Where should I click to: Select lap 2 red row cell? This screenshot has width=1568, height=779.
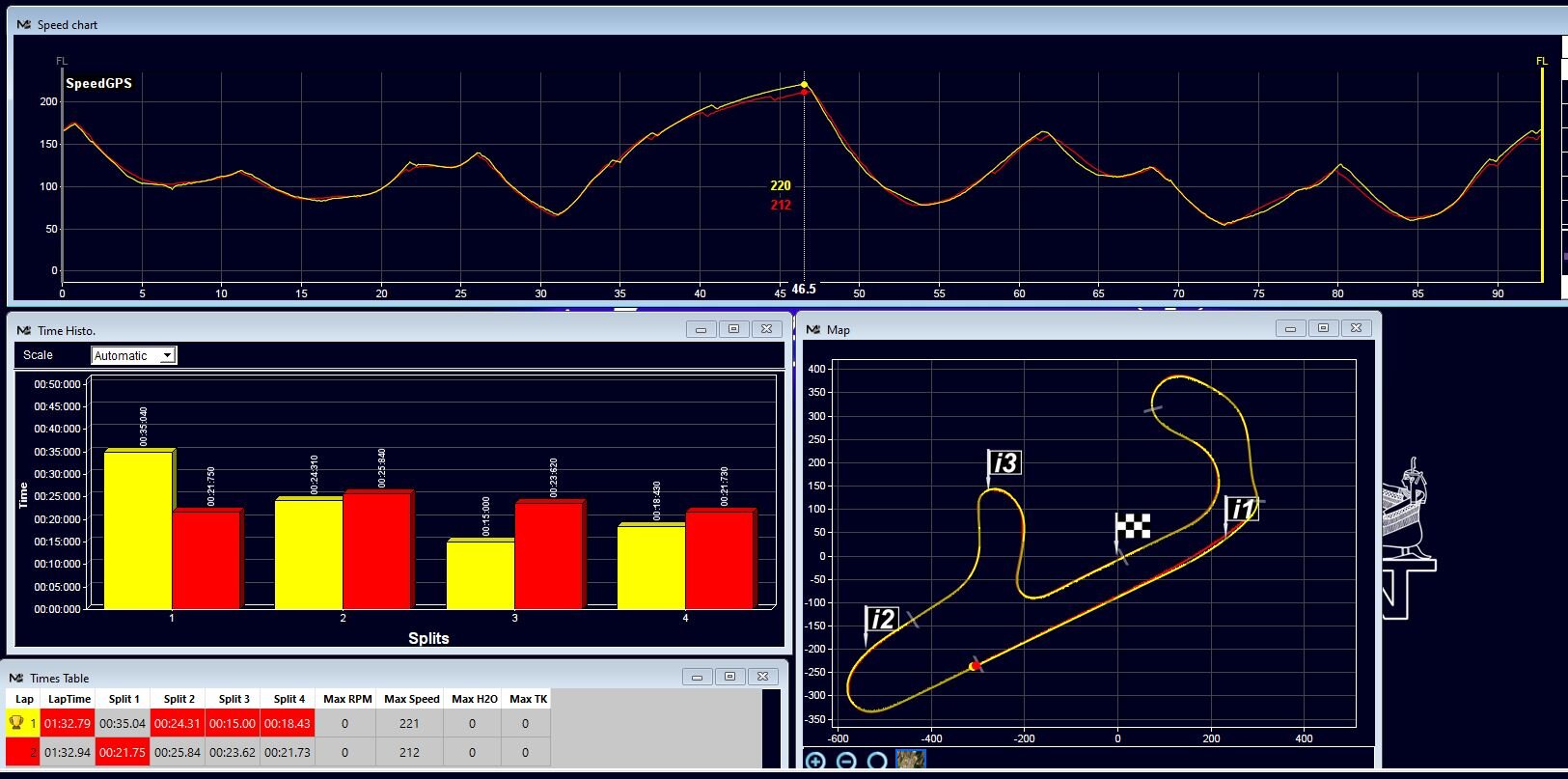pyautogui.click(x=23, y=752)
